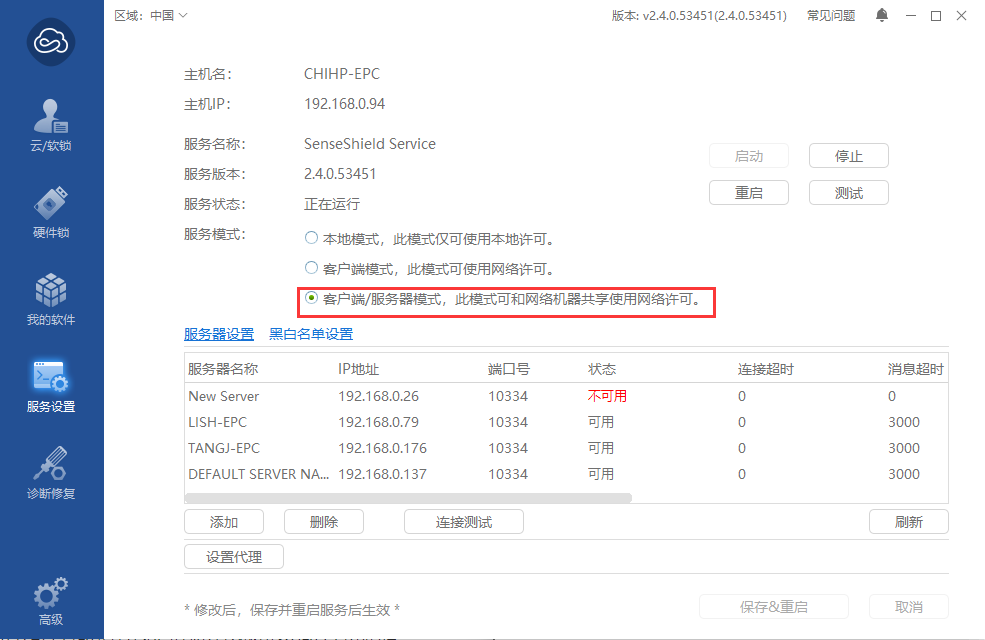Click the 保存&重启 save and restart button
The image size is (985, 640).
pos(774,607)
